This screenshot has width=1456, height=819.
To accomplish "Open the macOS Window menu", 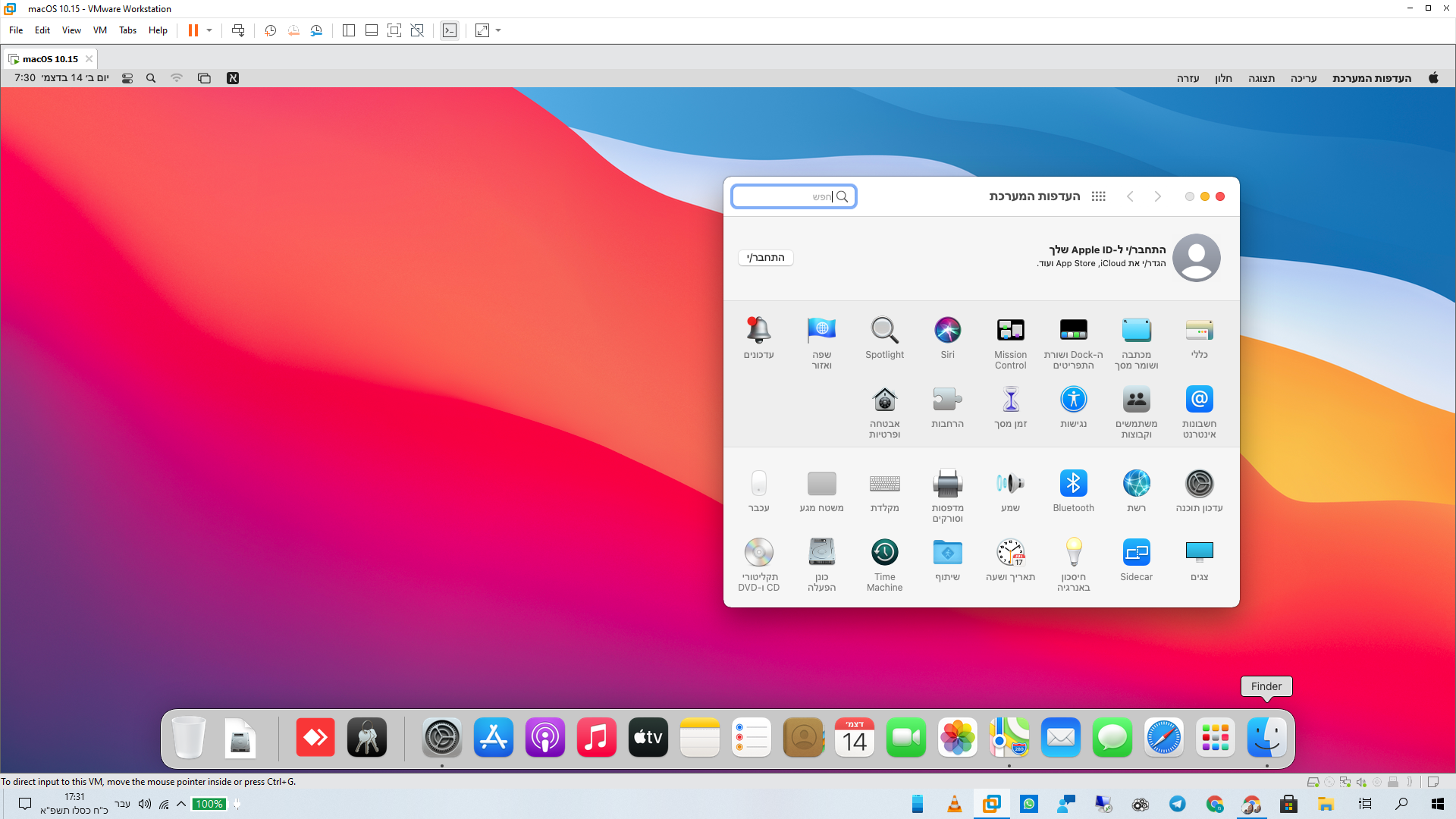I will point(1222,78).
